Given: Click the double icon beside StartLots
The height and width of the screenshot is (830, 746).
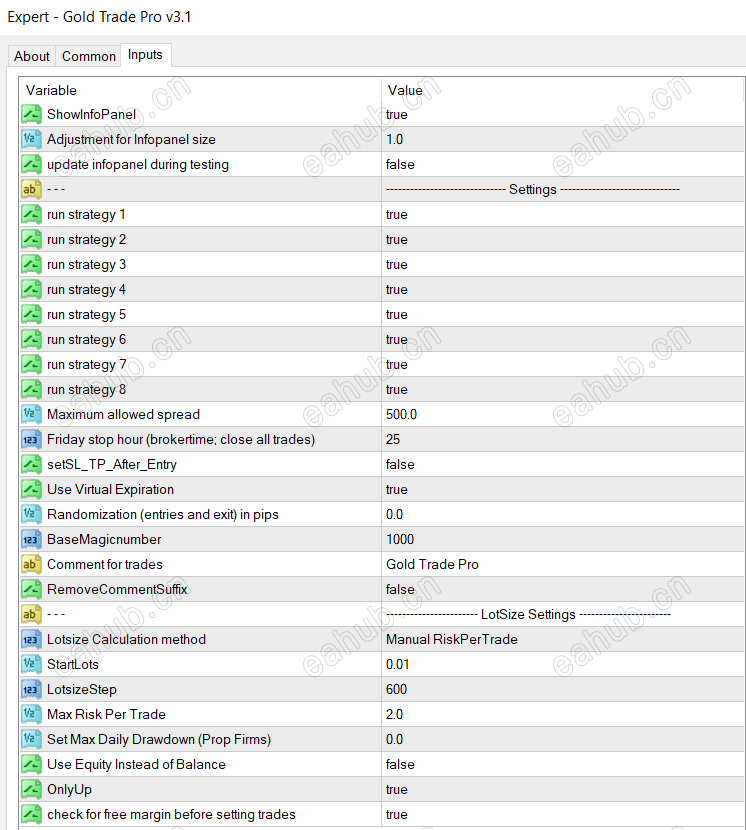Looking at the screenshot, I should pyautogui.click(x=31, y=664).
